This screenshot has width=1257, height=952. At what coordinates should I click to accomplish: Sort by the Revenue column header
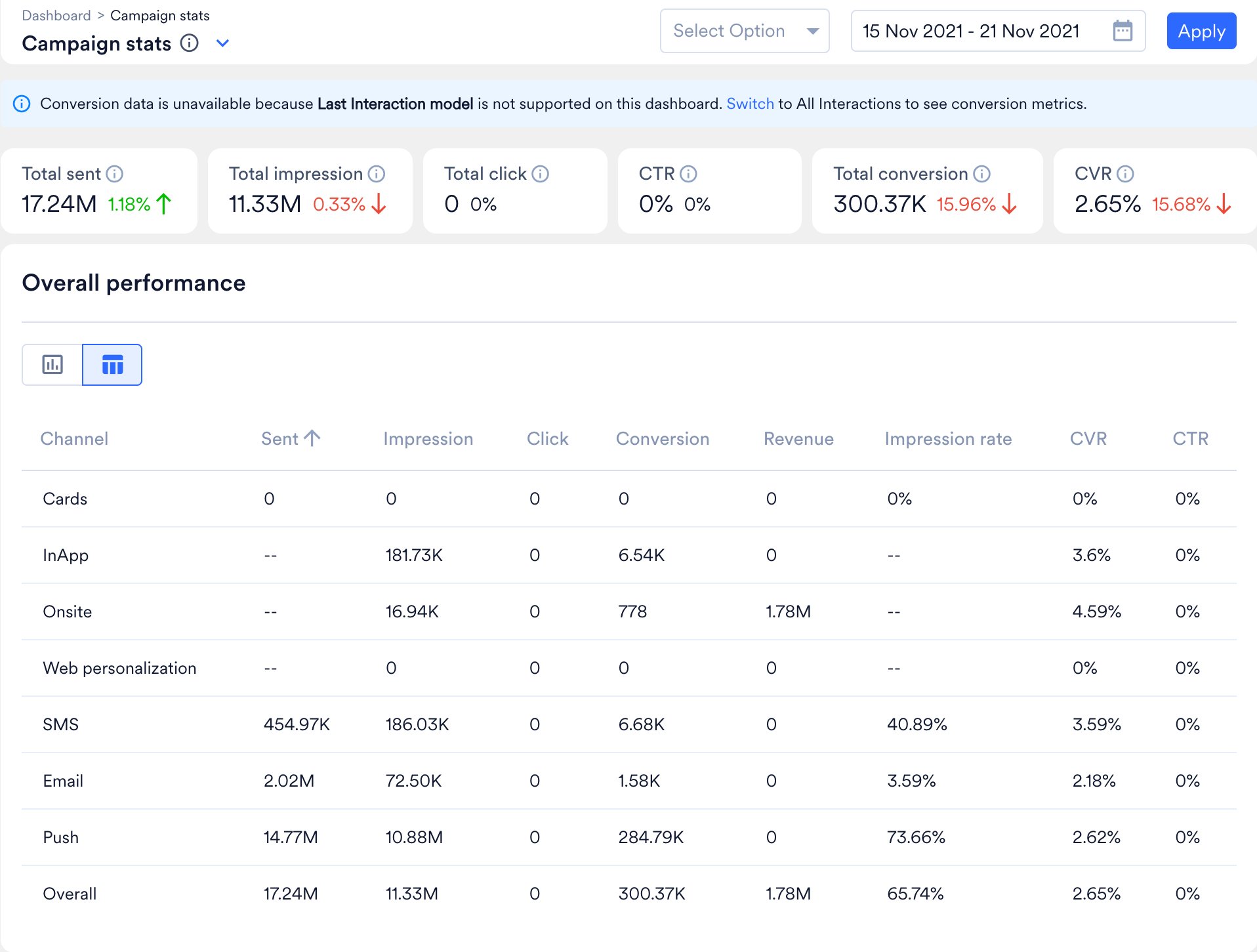[x=798, y=439]
